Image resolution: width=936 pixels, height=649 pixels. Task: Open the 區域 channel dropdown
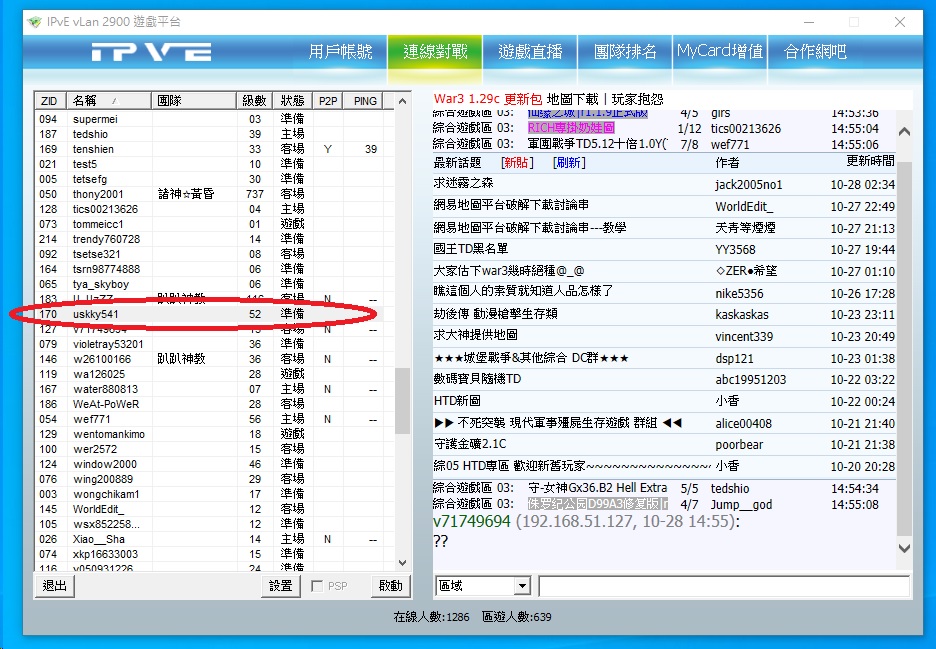[x=521, y=586]
